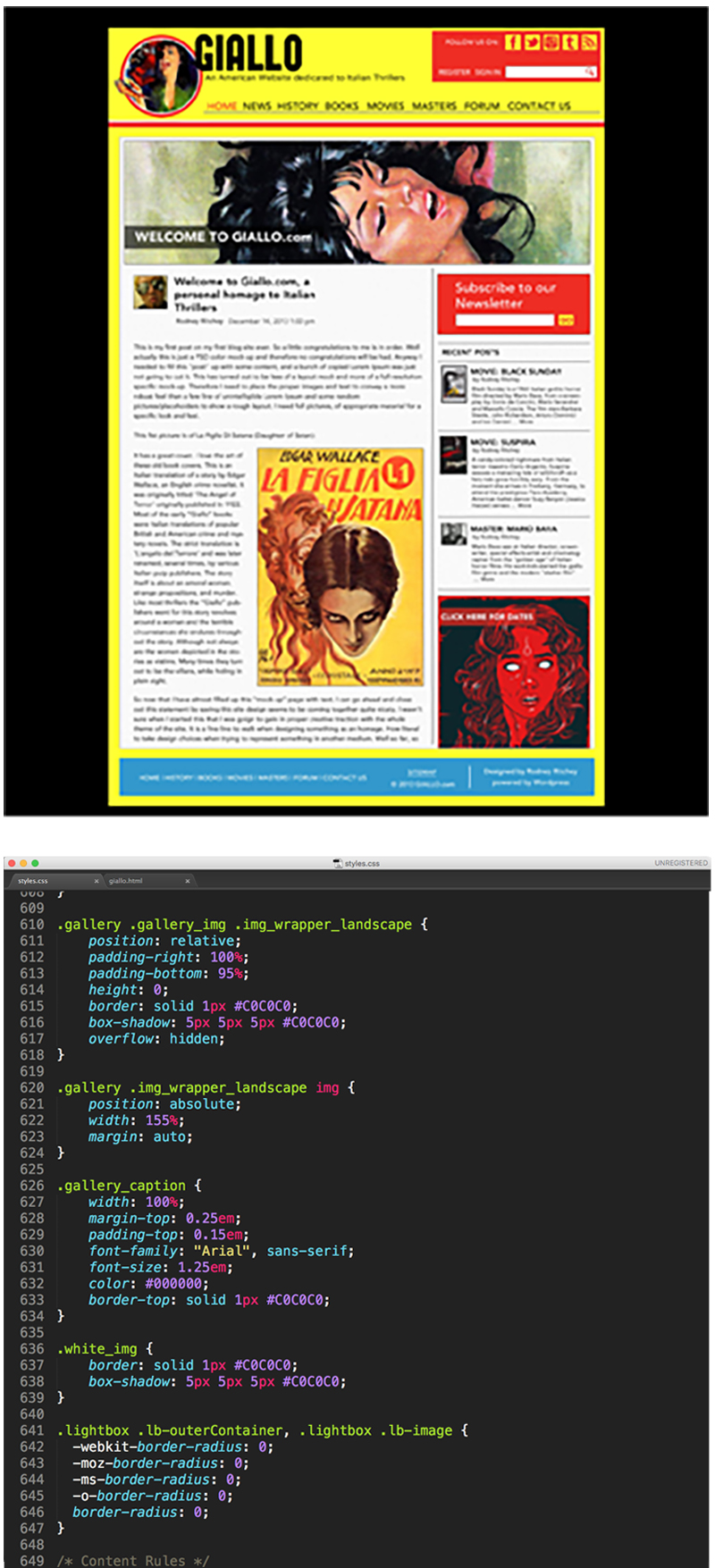Image resolution: width=715 pixels, height=1568 pixels.
Task: Open the Instagram icon next to Twitter
Action: 551,42
